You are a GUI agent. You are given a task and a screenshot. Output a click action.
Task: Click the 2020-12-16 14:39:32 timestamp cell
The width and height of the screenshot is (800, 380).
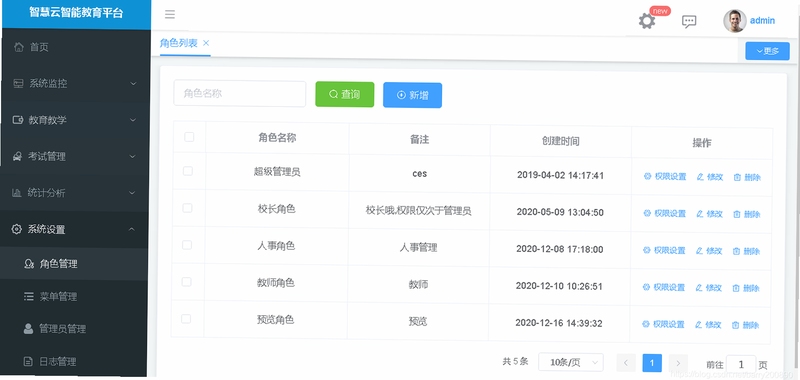559,323
